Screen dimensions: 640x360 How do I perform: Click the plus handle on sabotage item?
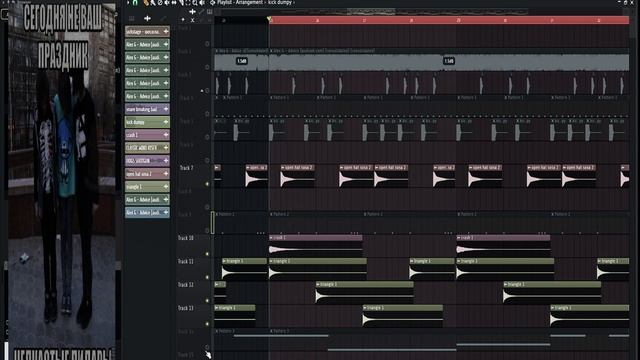coord(166,31)
